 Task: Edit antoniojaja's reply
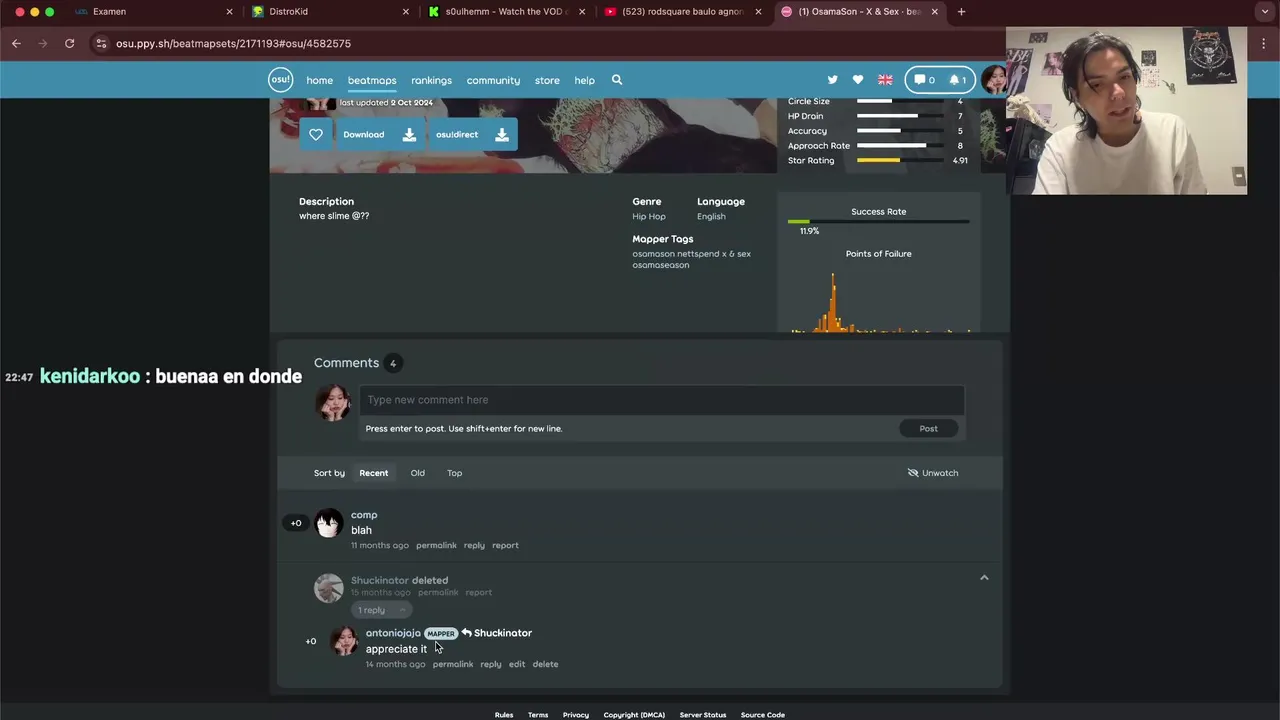tap(517, 664)
